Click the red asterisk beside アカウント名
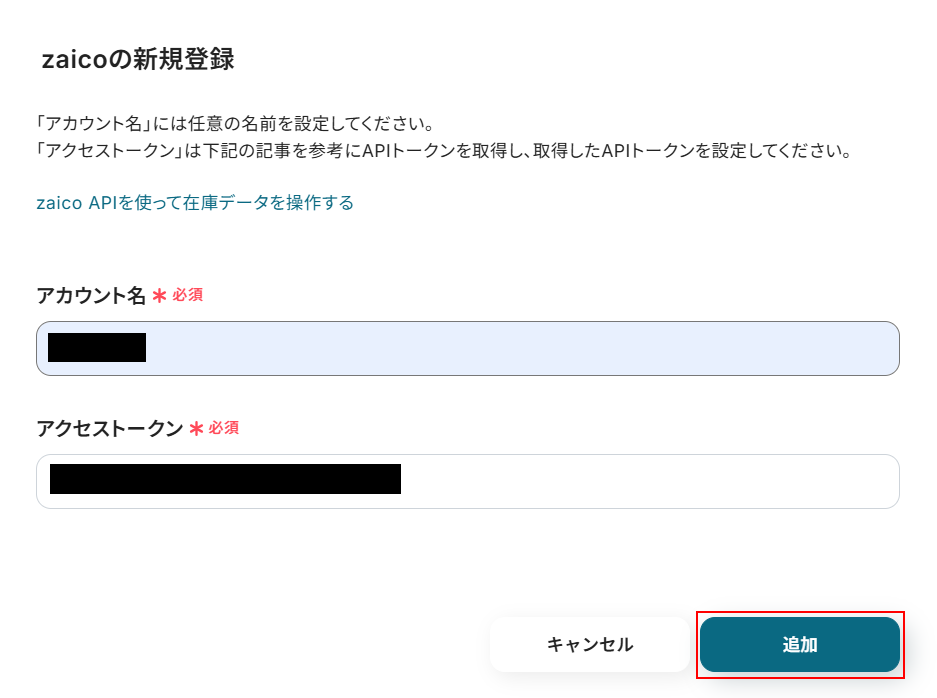This screenshot has width=937, height=698. (159, 296)
